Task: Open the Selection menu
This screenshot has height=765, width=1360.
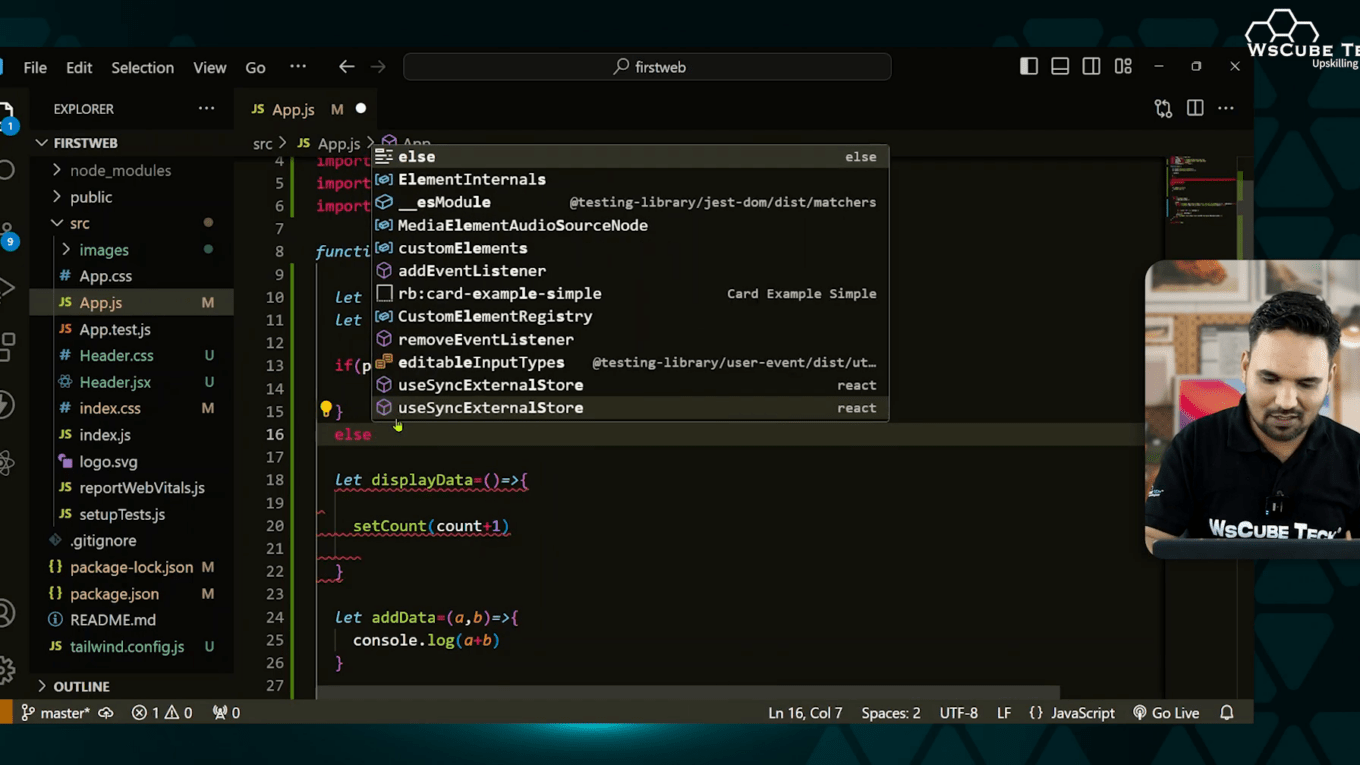Action: click(x=142, y=68)
